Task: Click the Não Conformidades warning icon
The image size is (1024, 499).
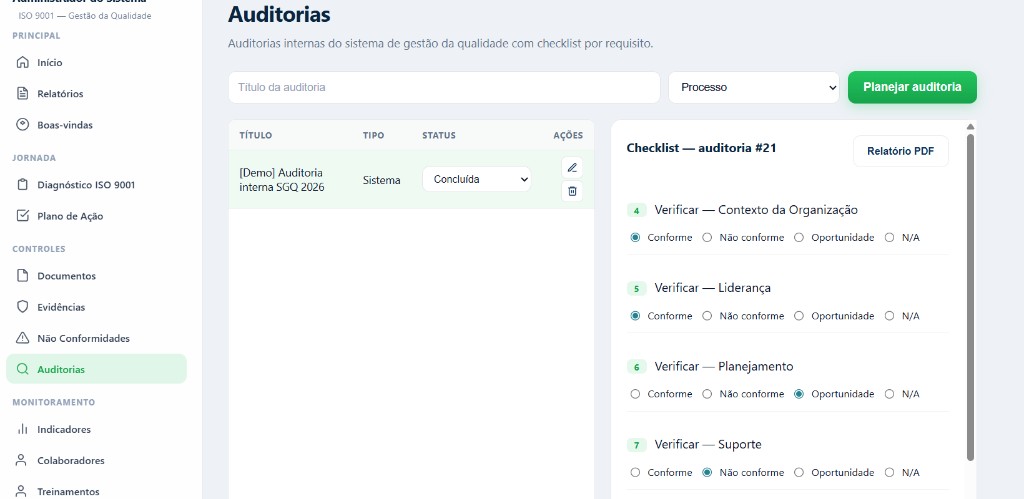Action: 22,338
